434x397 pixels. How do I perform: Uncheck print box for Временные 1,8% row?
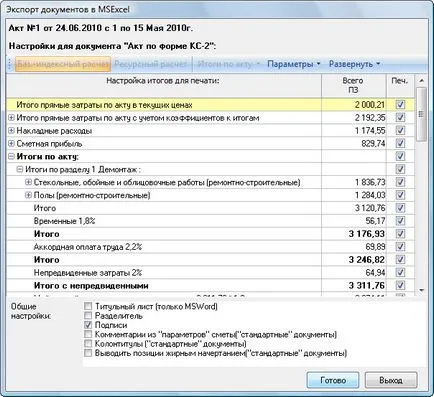pos(400,221)
